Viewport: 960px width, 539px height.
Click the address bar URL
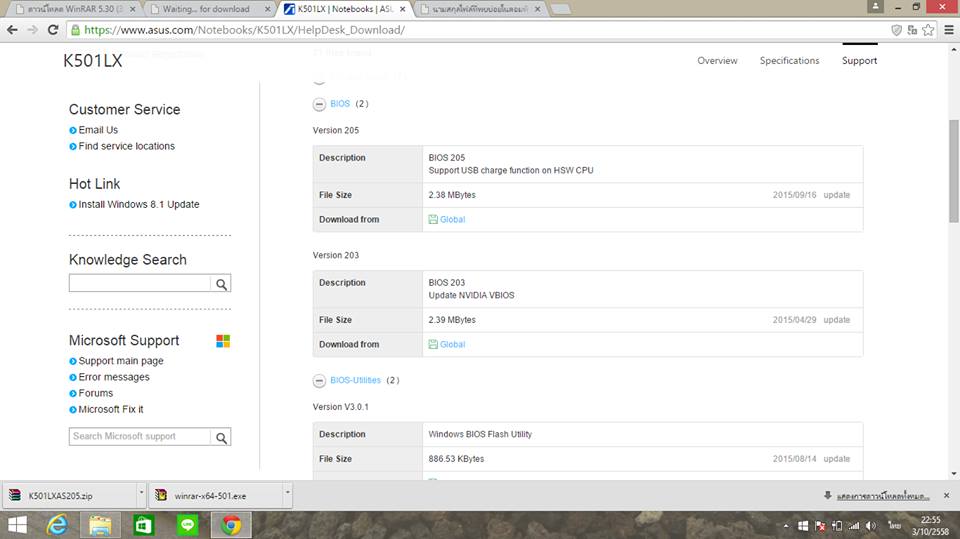(x=244, y=29)
